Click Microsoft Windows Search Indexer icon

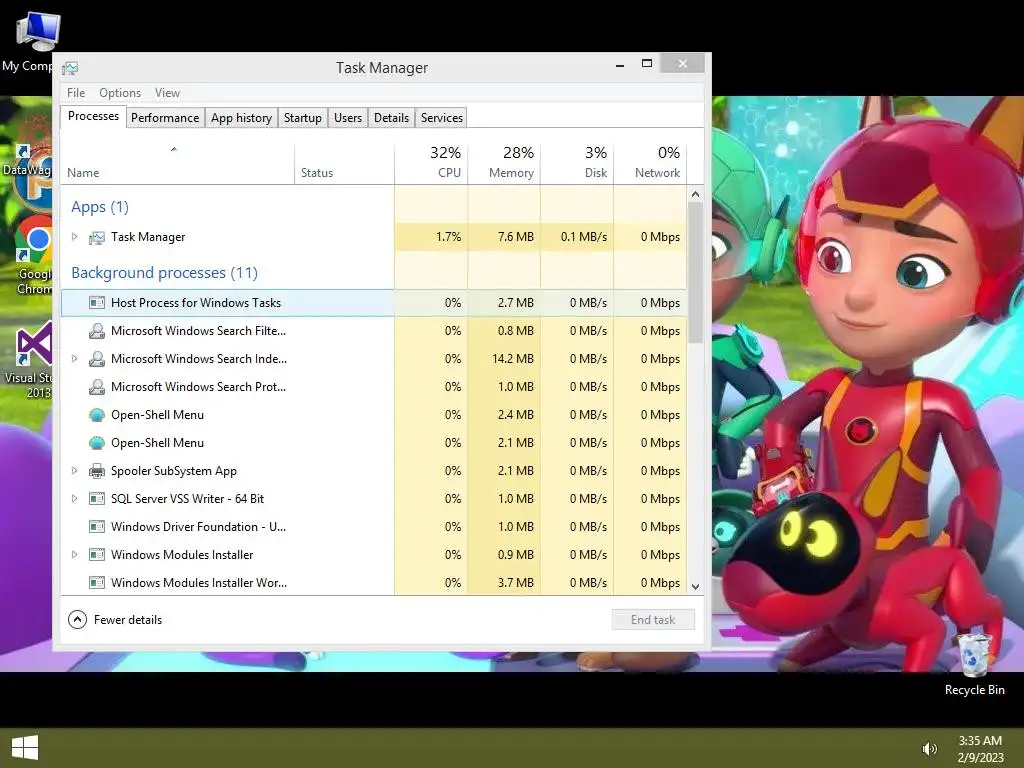click(97, 359)
